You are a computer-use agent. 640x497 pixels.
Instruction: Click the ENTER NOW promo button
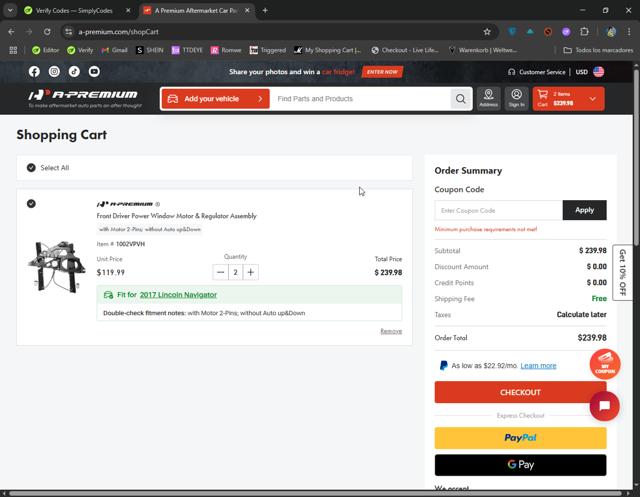[x=382, y=72]
